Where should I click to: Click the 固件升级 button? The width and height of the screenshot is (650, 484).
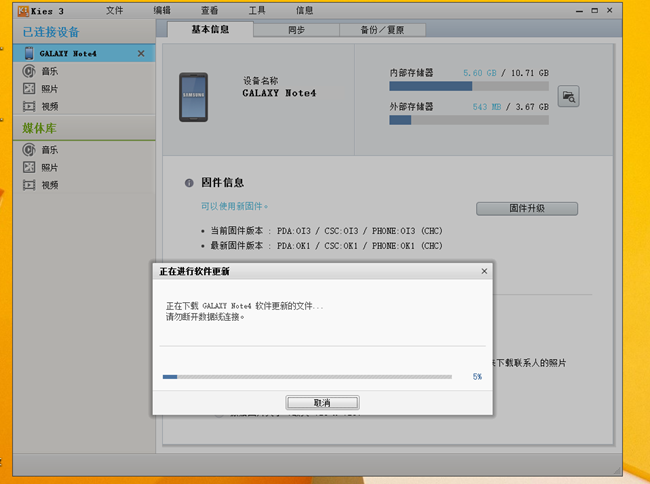click(527, 208)
